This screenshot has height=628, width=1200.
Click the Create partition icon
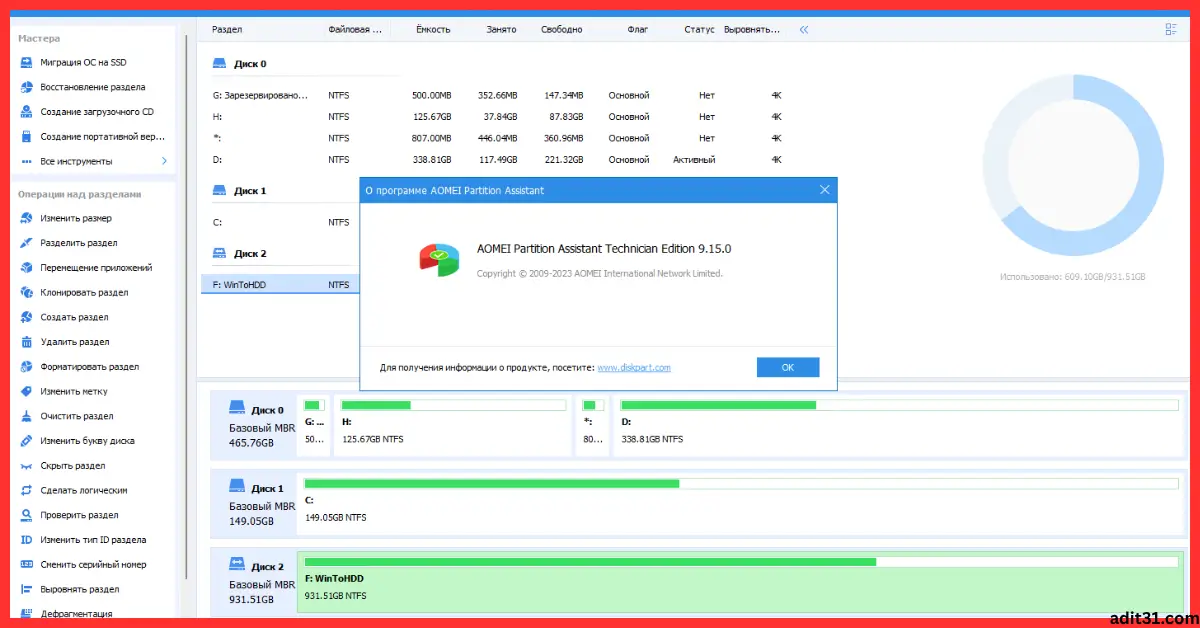tap(28, 317)
